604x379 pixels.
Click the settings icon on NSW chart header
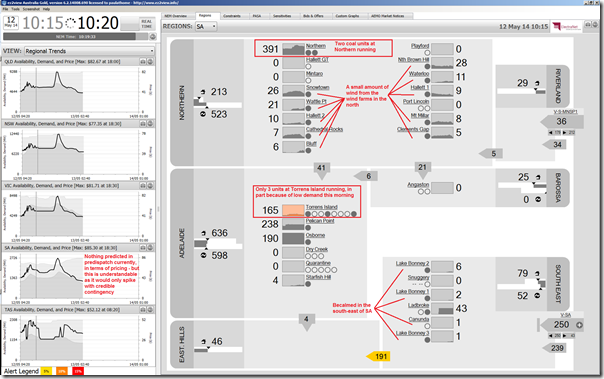(x=150, y=124)
